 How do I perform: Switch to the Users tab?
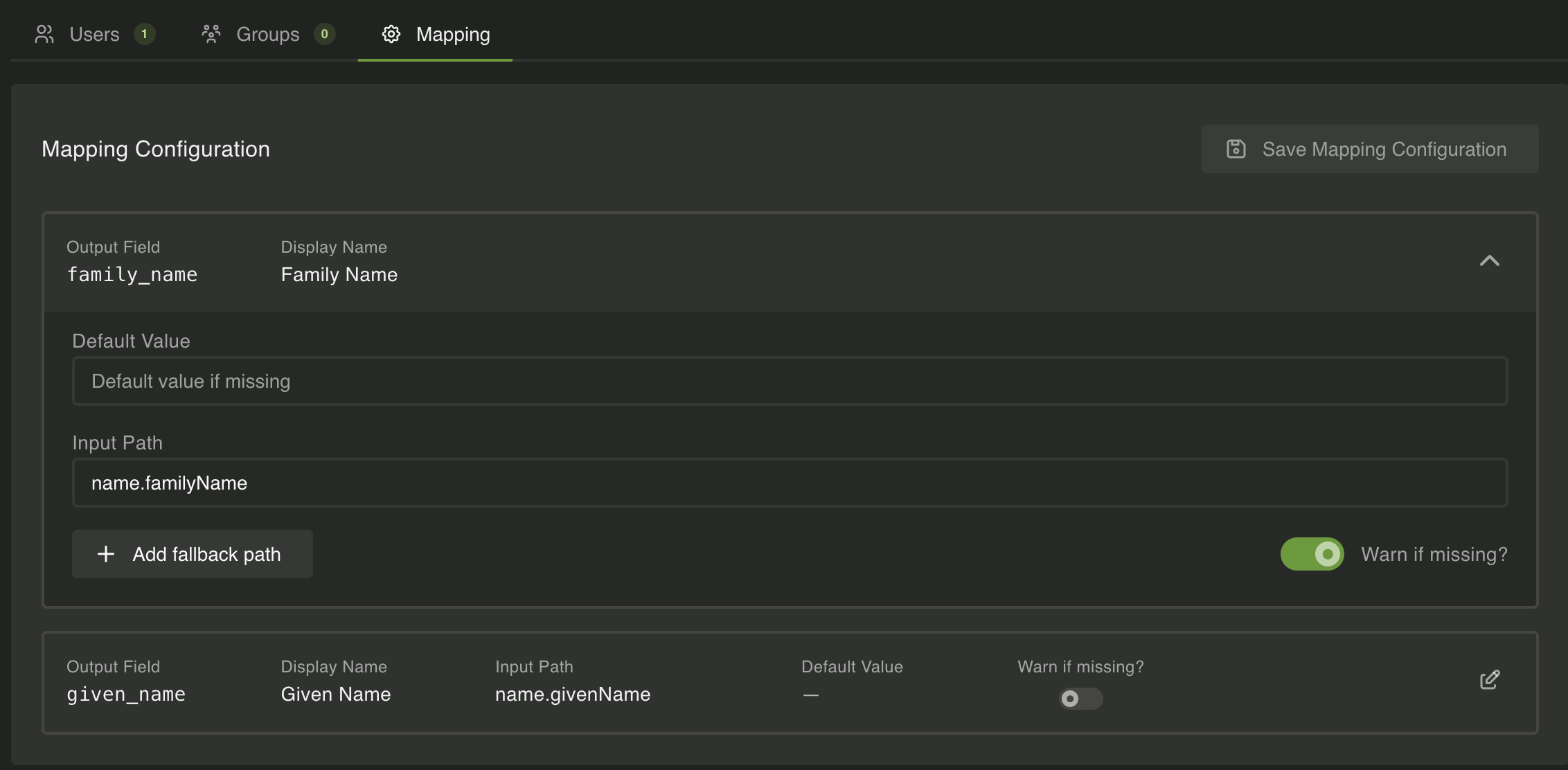click(95, 33)
